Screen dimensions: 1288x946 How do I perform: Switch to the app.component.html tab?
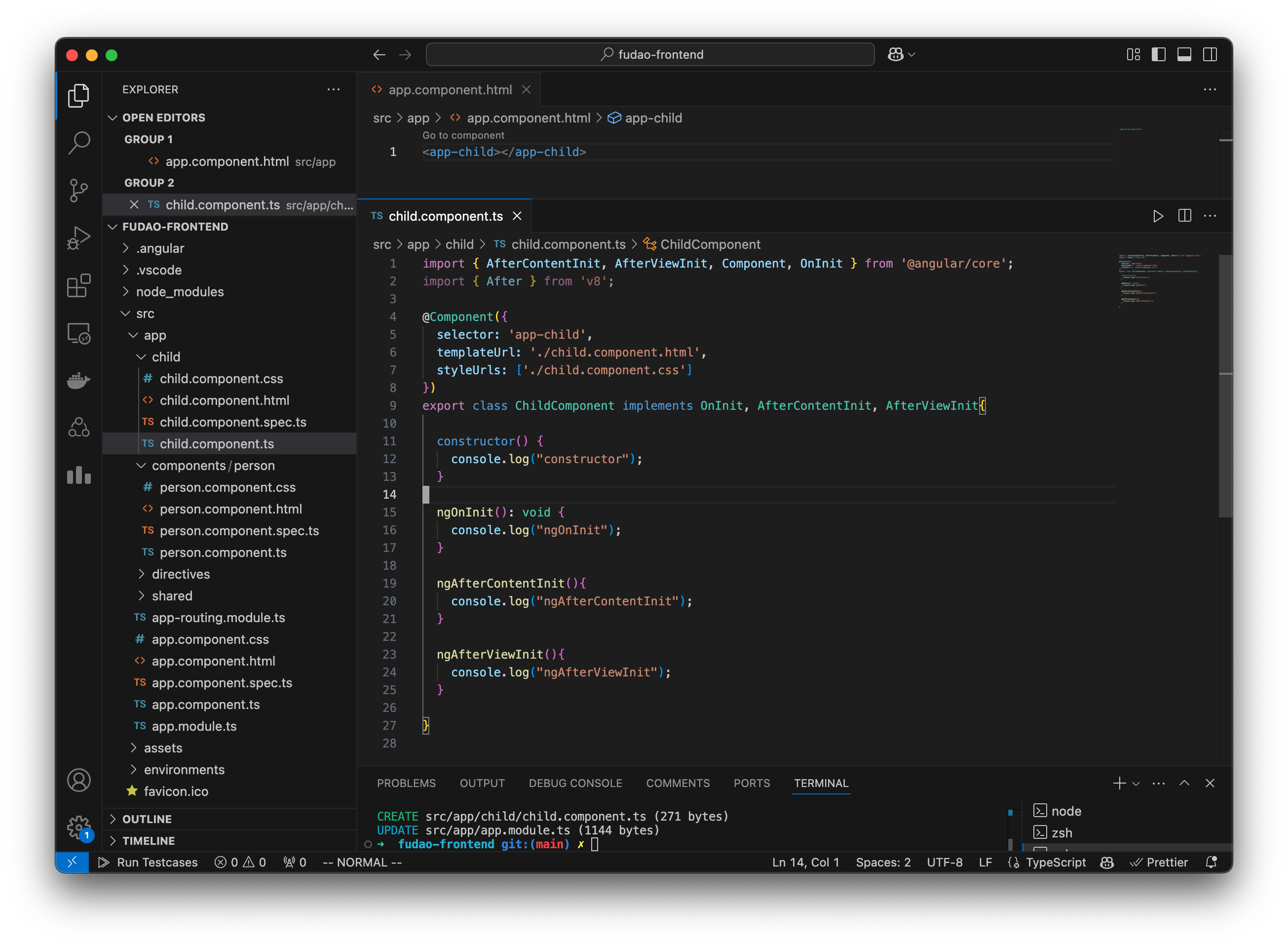tap(451, 89)
